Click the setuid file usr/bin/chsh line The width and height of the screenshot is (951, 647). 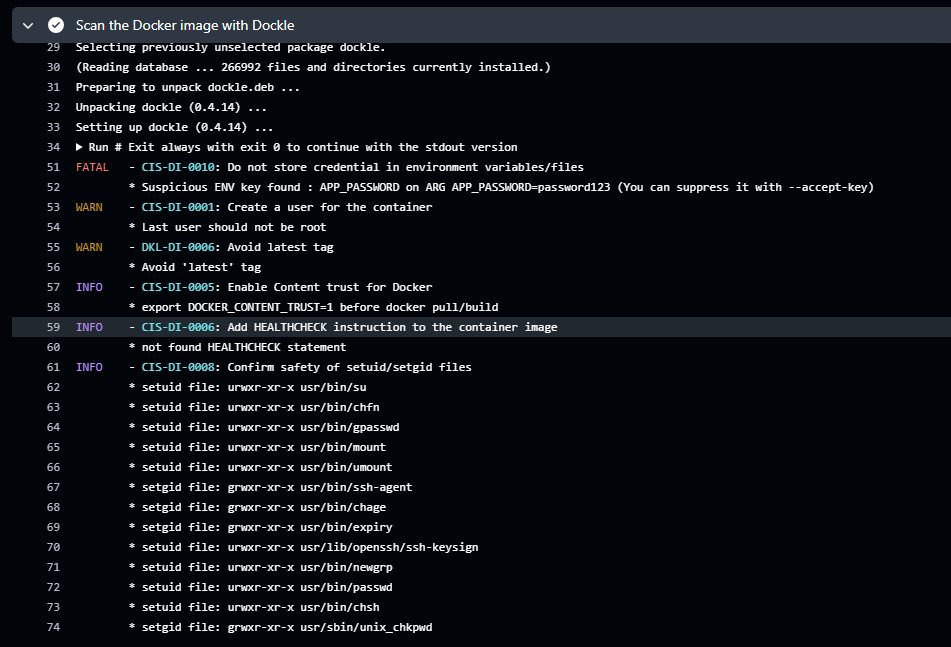[254, 607]
